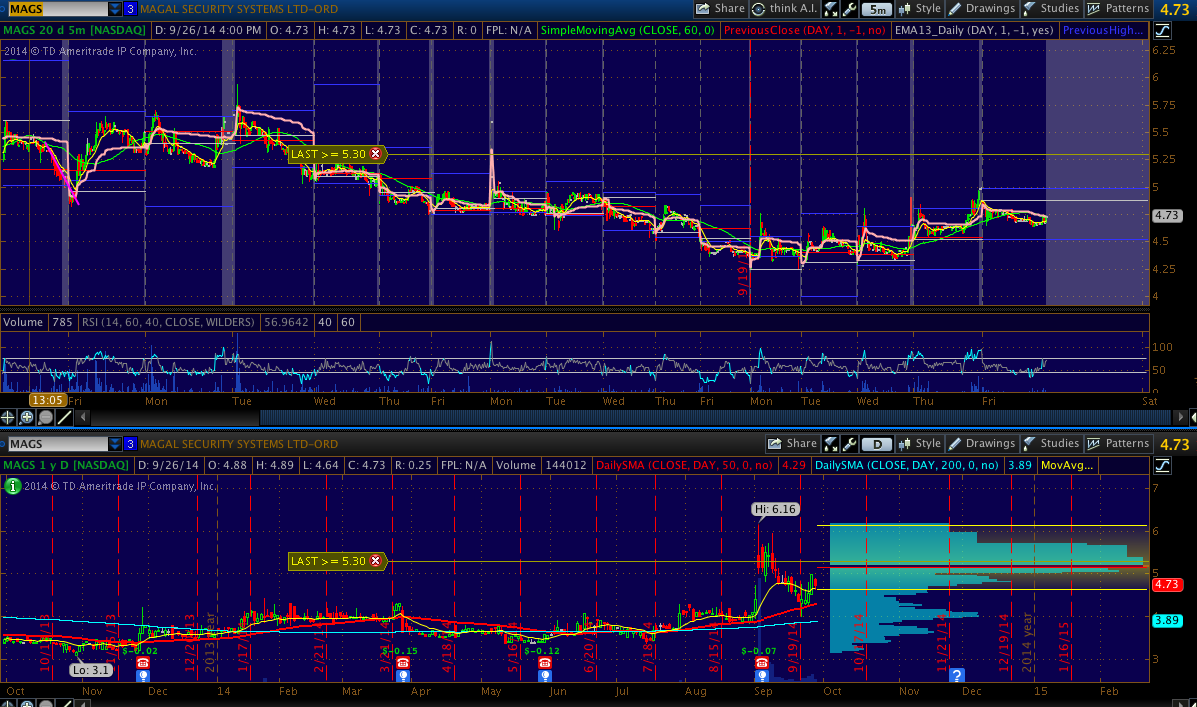Select the line drawing tool icon

63,416
